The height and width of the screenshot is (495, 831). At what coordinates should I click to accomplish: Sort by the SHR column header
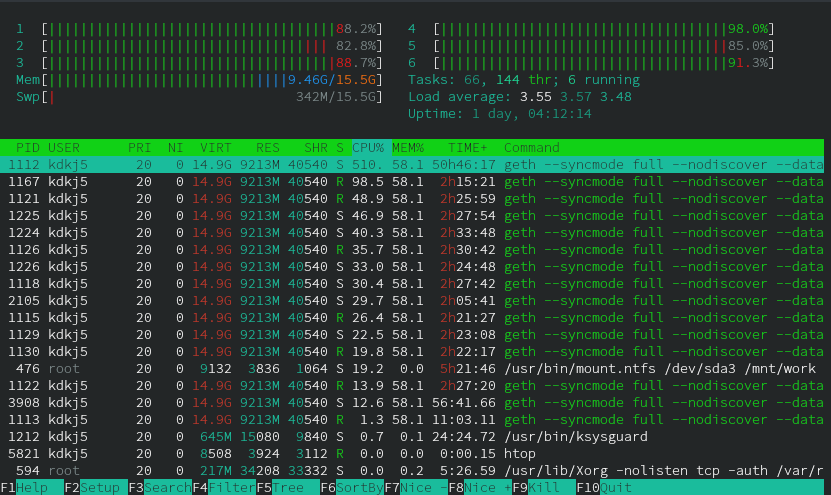pyautogui.click(x=315, y=148)
